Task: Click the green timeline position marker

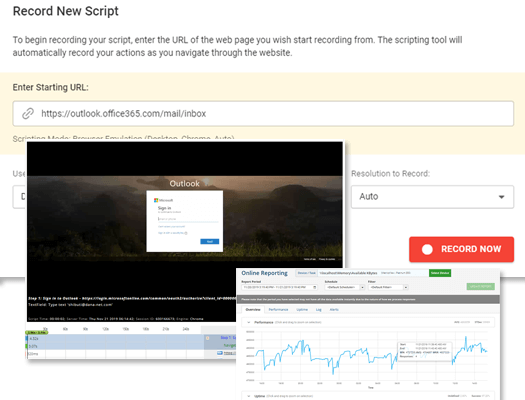Action: click(x=37, y=332)
